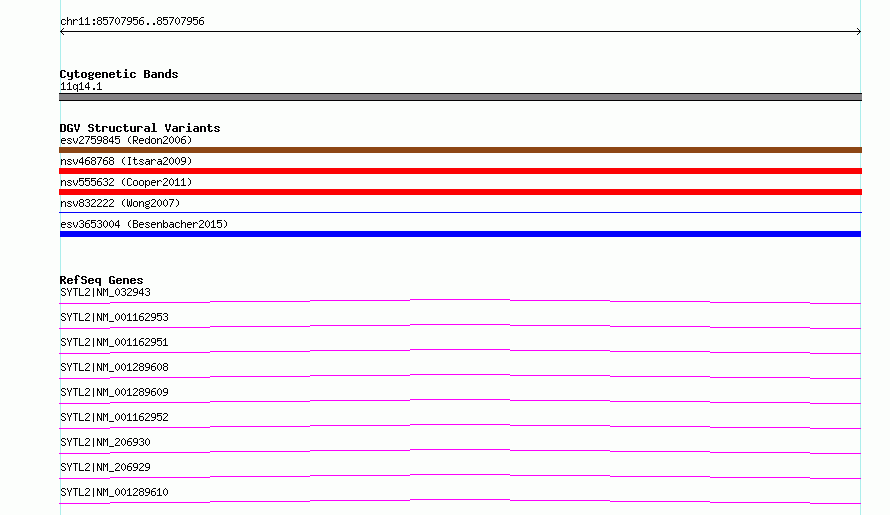
Task: Open variant esv3653004 (Besenbacher2015) label
Action: tap(144, 224)
